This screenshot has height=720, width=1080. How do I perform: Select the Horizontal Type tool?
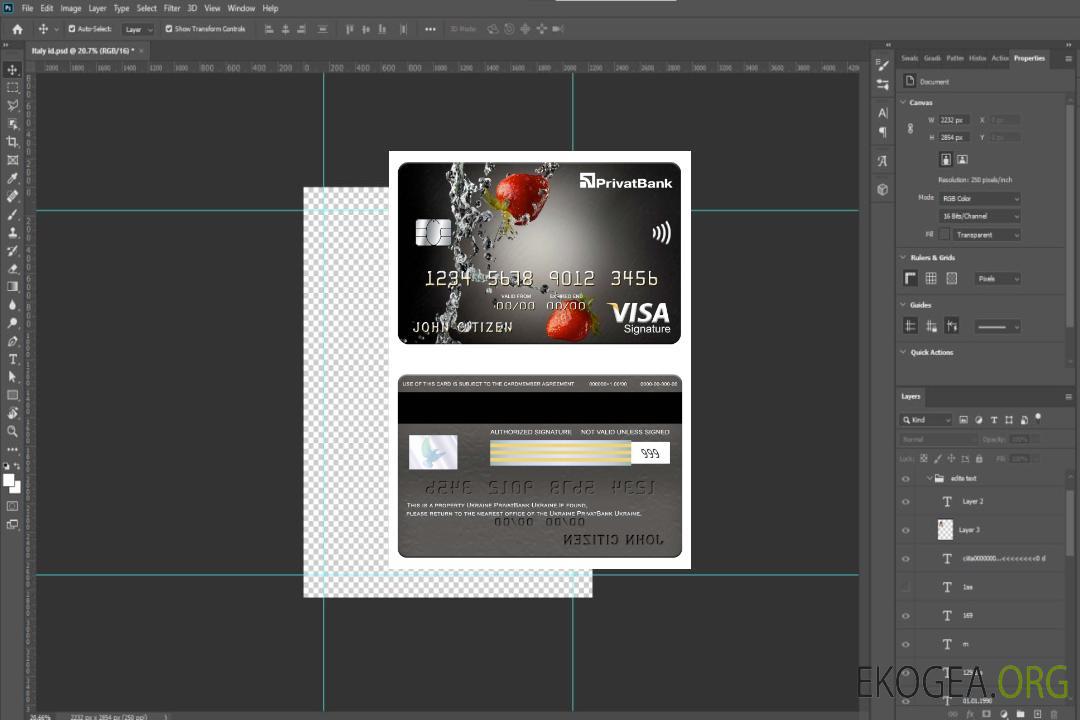coord(13,359)
